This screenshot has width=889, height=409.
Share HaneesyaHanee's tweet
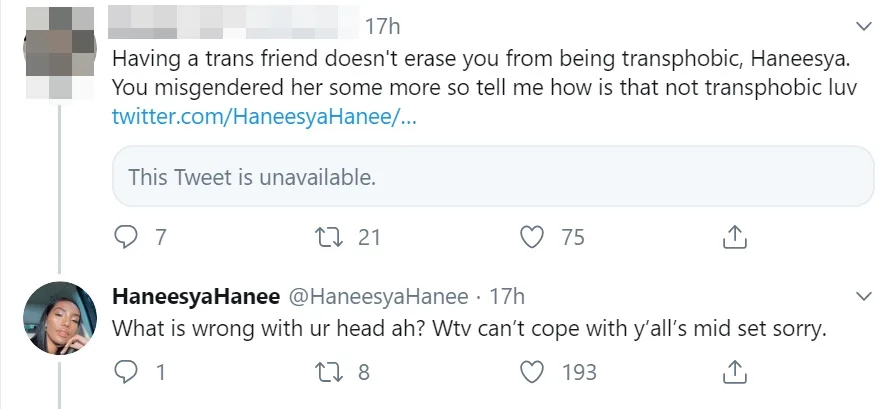coord(734,372)
